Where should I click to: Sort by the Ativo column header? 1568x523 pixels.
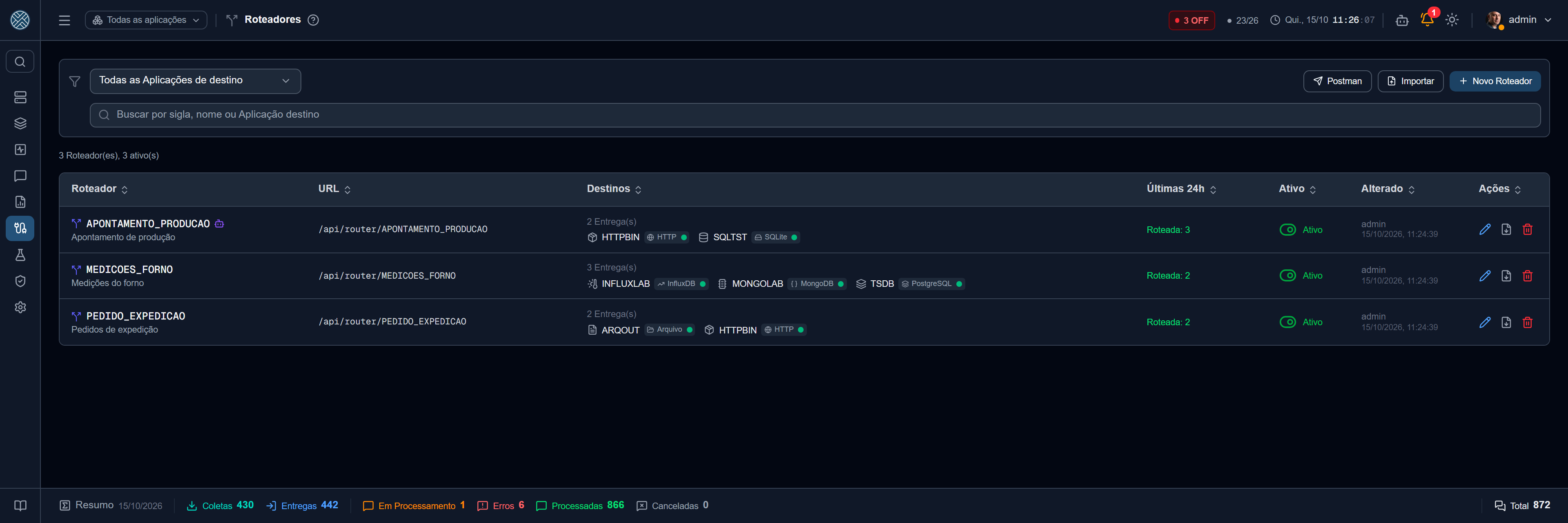coord(1298,189)
